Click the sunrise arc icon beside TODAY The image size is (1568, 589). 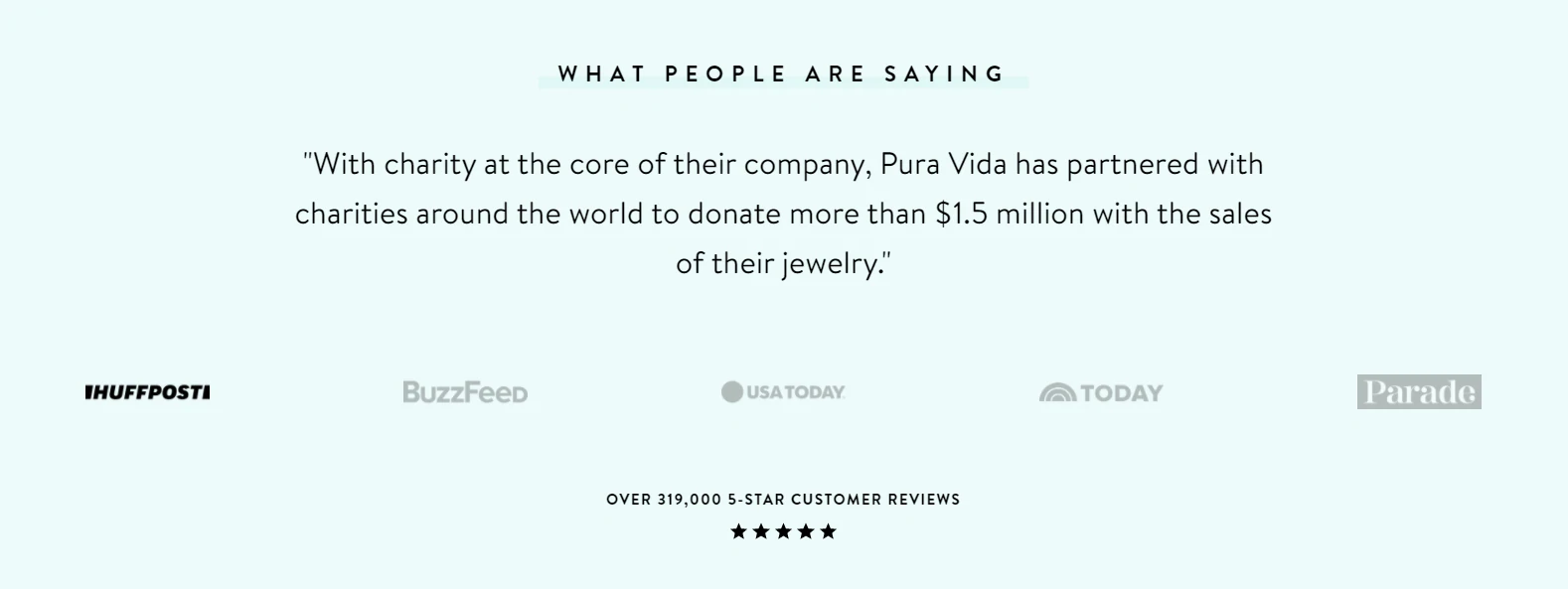tap(1057, 393)
